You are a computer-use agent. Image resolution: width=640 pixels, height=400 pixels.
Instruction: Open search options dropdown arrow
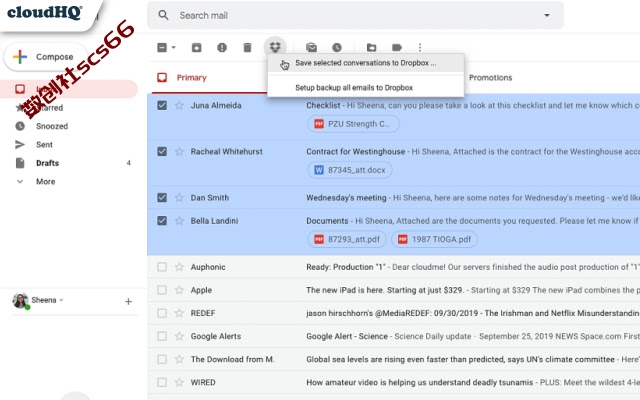547,16
